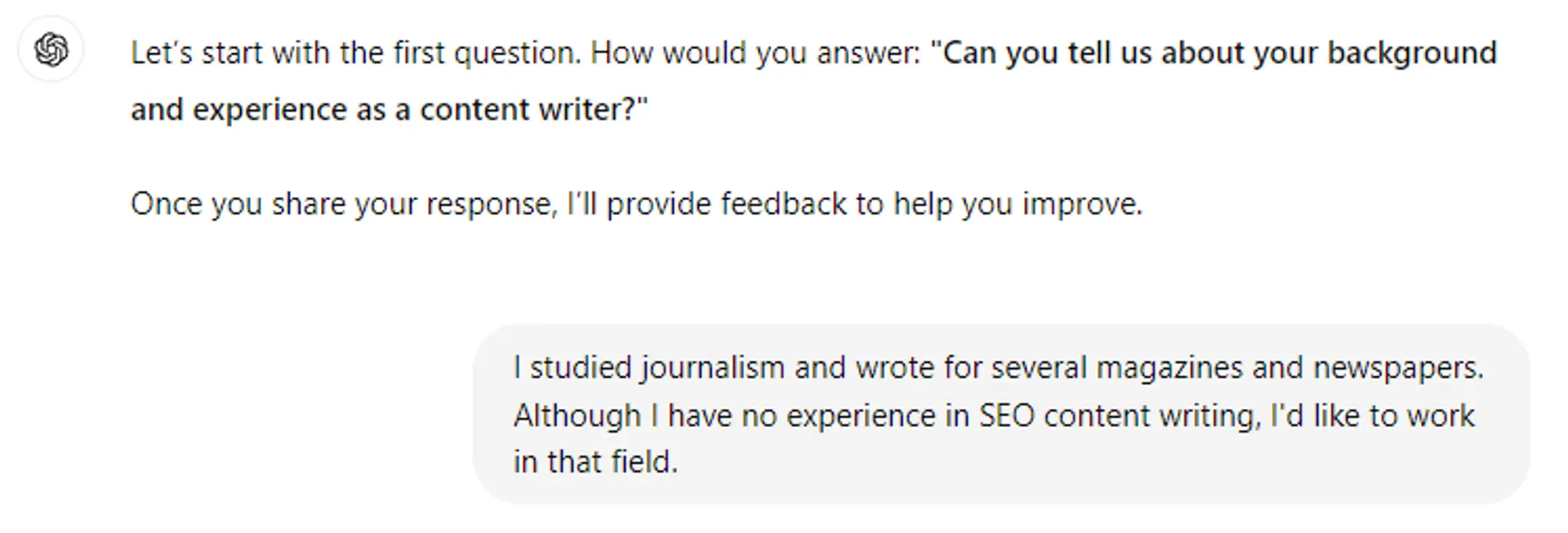Viewport: 1568px width, 533px height.
Task: Click "I'd like to work" in user message
Action: tap(1373, 416)
